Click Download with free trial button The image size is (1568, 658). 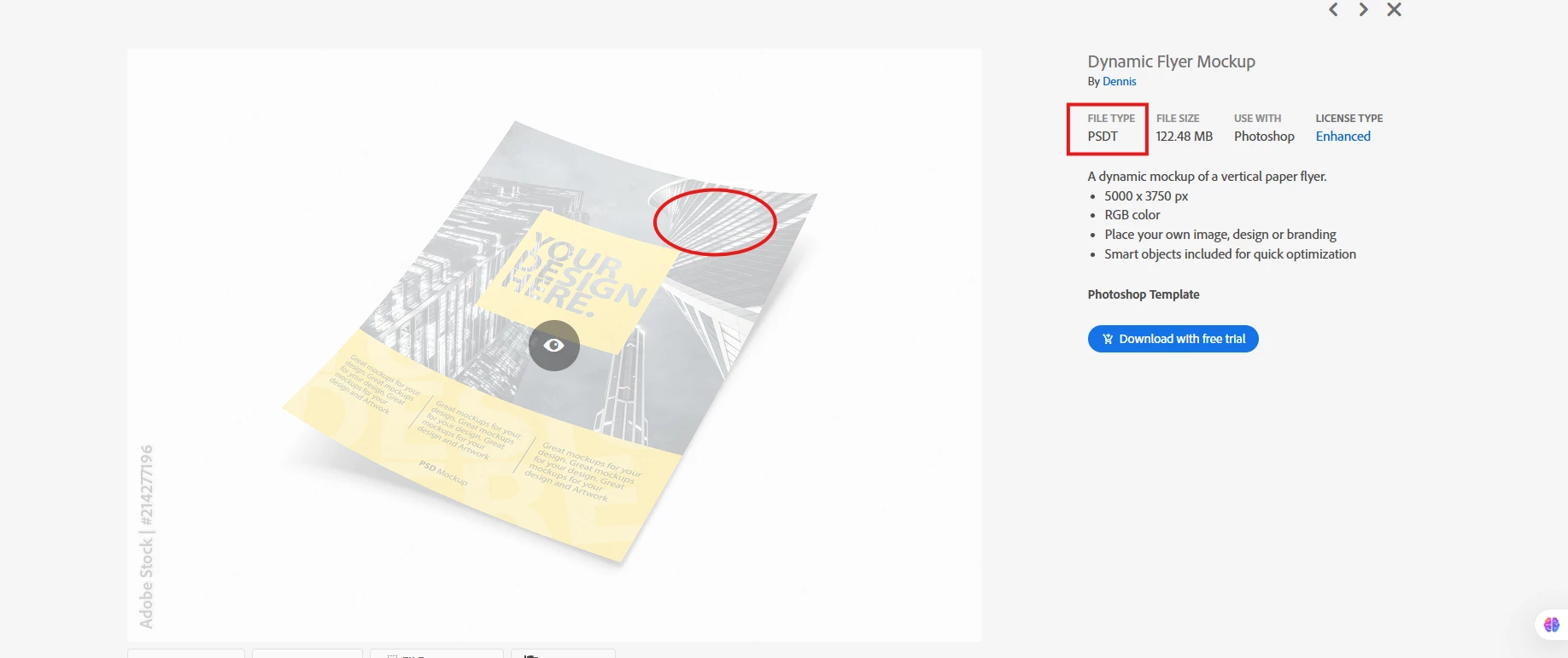pos(1173,339)
